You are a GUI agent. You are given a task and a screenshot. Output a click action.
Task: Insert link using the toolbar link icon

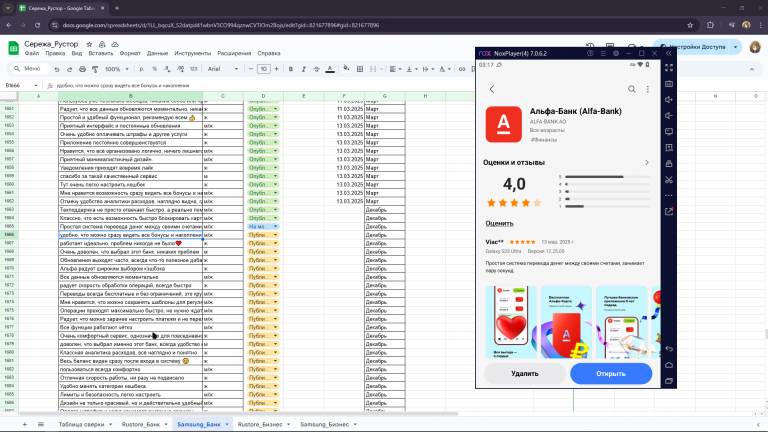pos(462,69)
